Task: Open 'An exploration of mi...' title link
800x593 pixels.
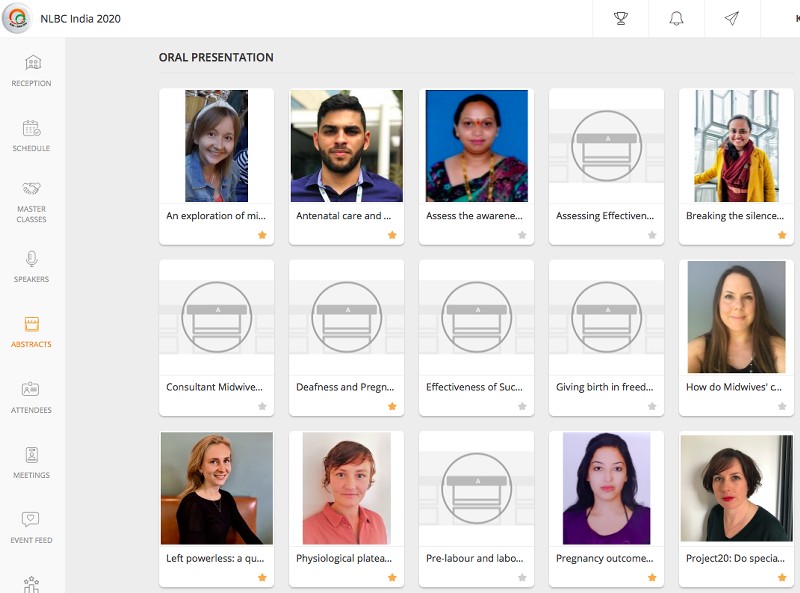Action: coord(216,216)
